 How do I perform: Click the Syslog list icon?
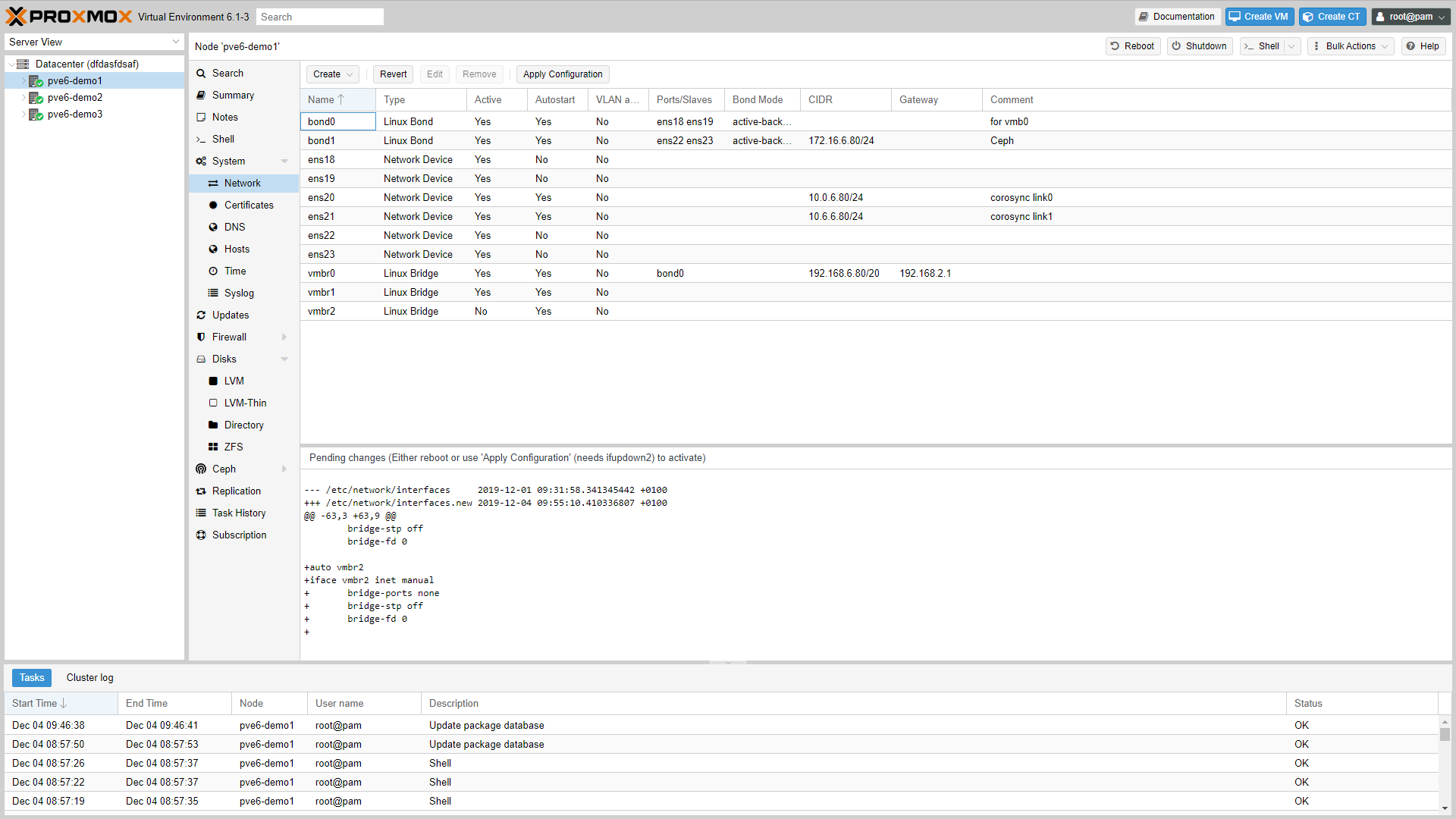click(213, 293)
